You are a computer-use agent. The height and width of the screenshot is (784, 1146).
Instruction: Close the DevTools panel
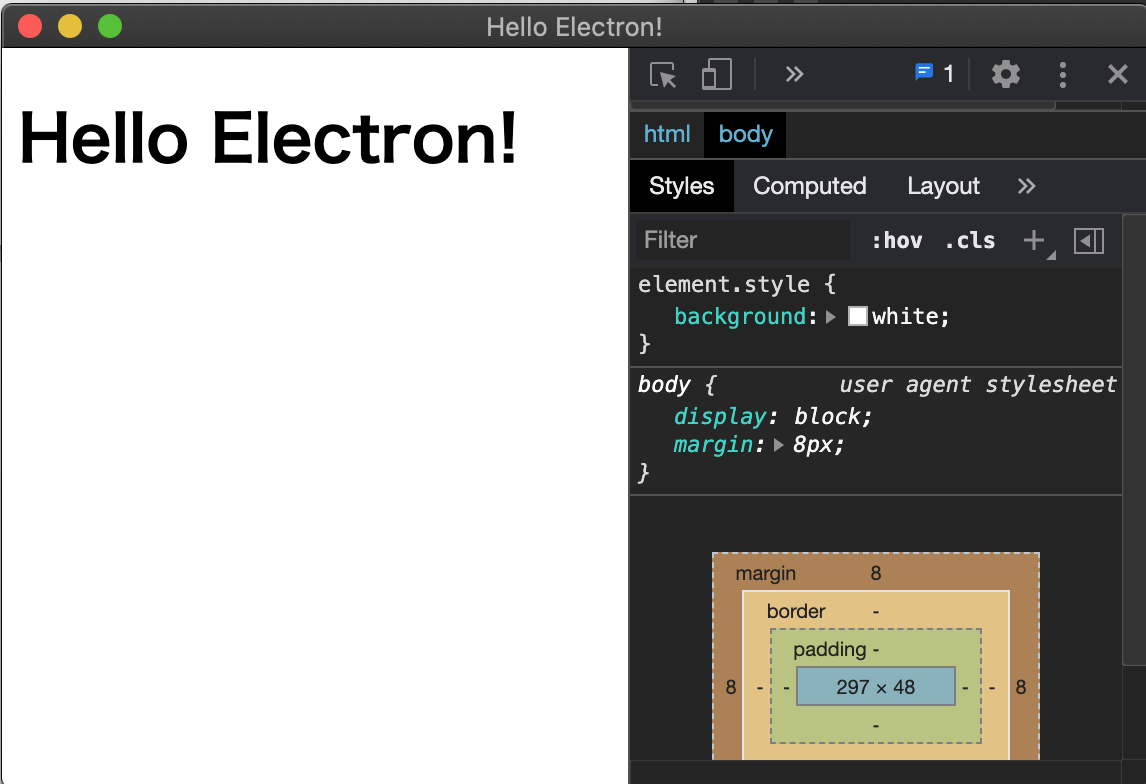point(1117,74)
